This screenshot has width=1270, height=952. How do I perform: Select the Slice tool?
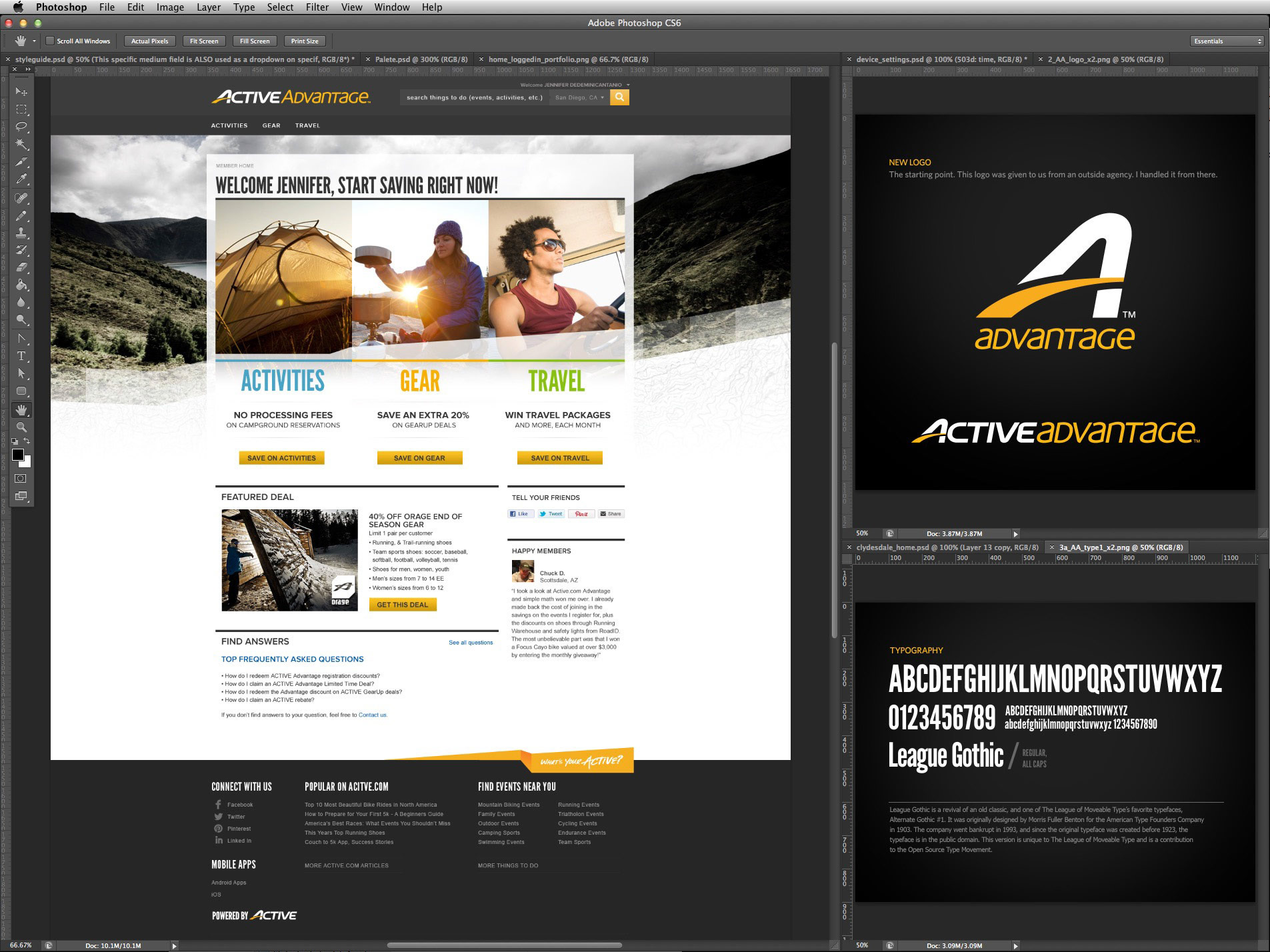click(x=21, y=162)
